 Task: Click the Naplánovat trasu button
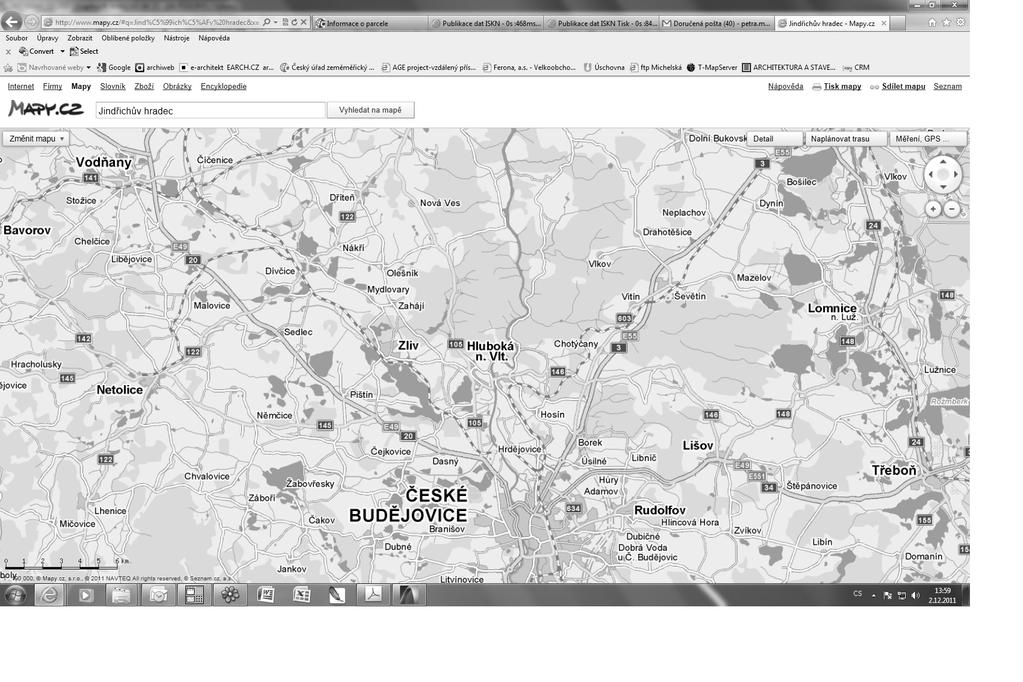846,138
